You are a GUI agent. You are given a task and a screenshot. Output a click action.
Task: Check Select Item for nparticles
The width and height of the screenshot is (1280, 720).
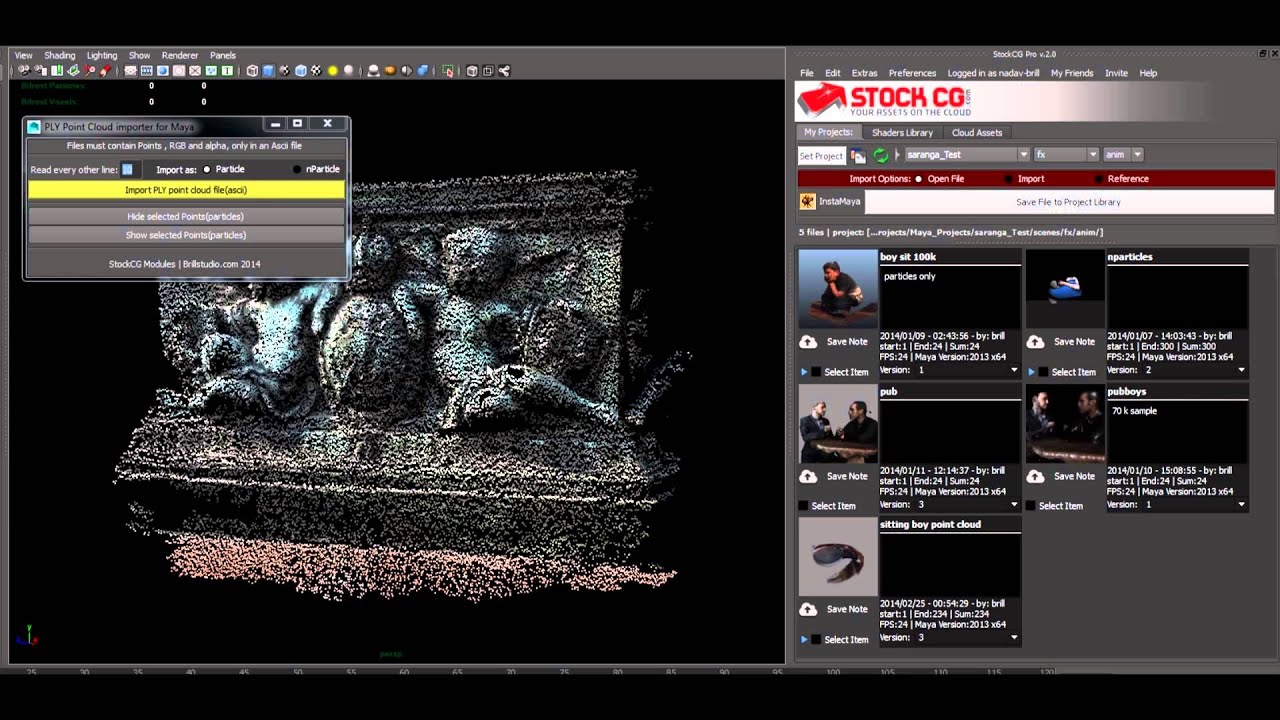point(1043,372)
